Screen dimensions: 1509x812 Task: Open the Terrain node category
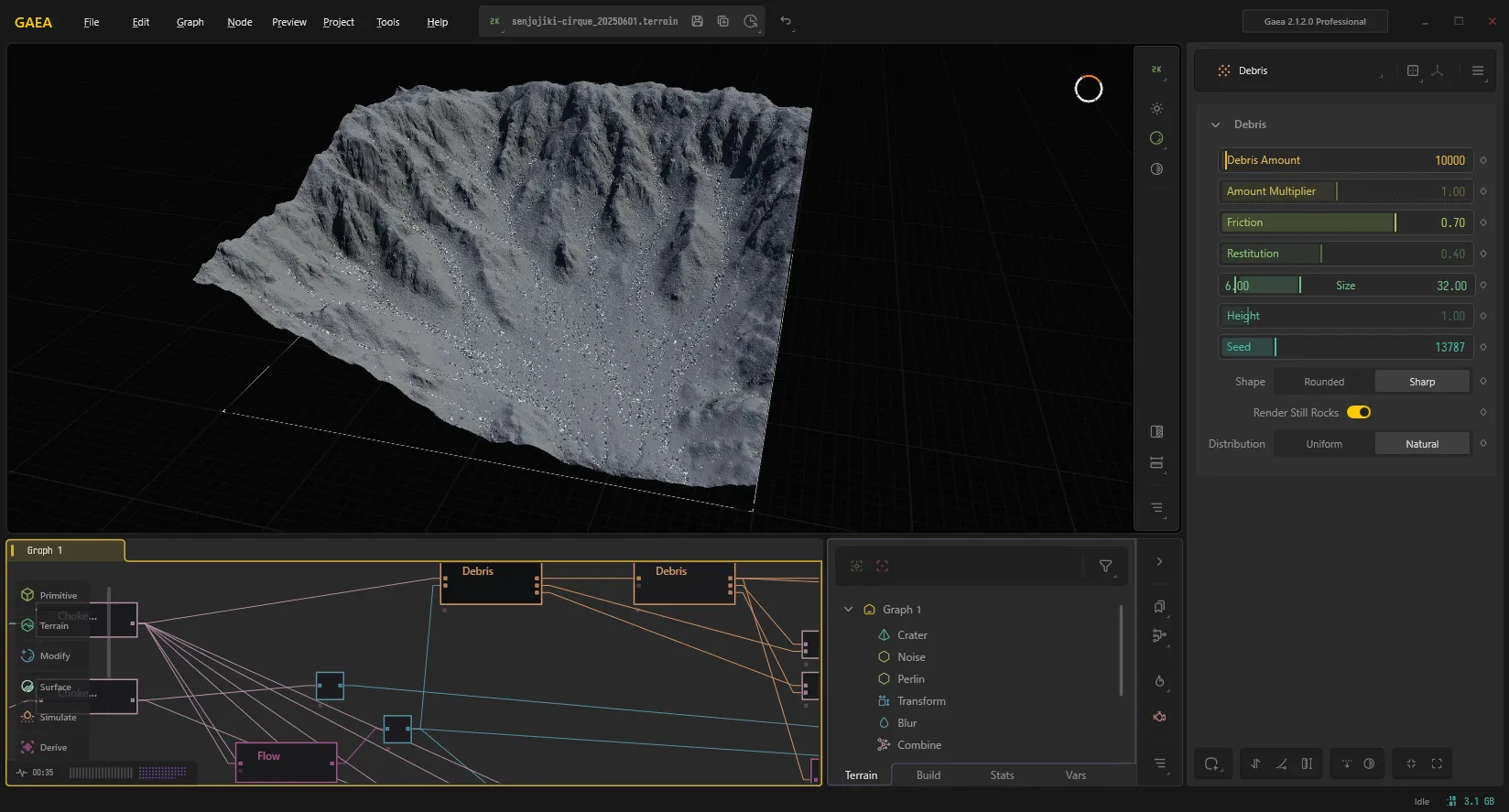[x=45, y=625]
